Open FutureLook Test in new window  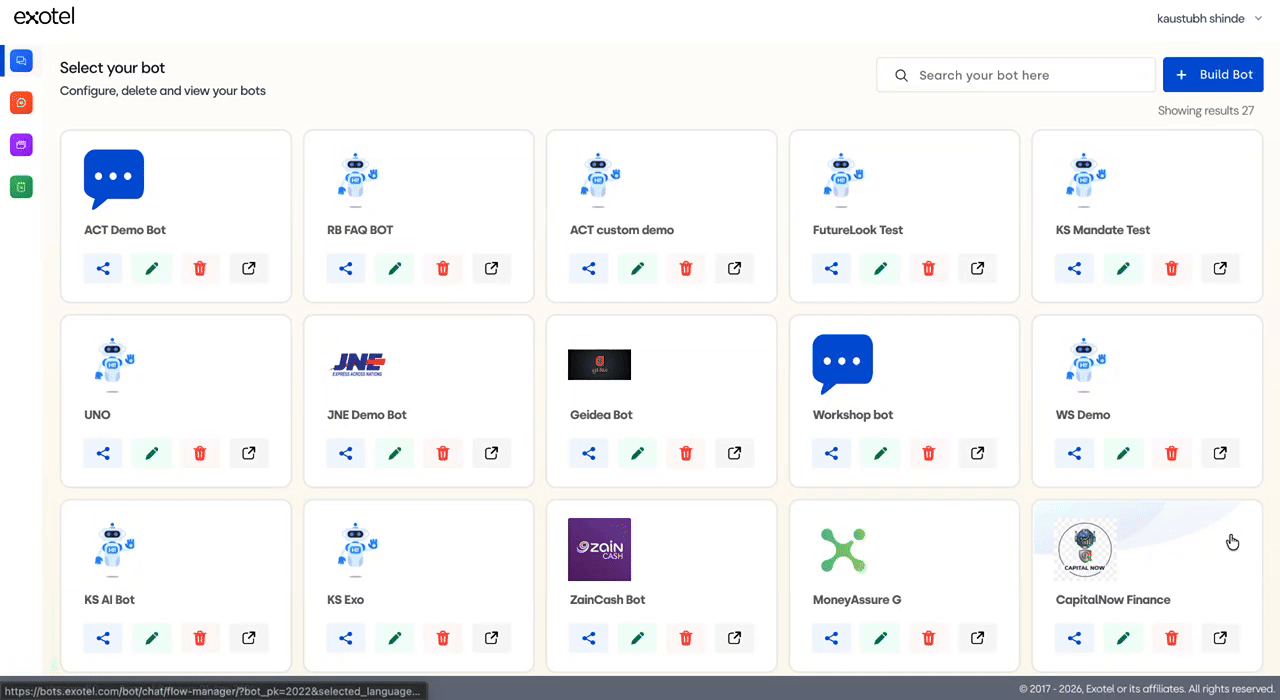pos(978,268)
